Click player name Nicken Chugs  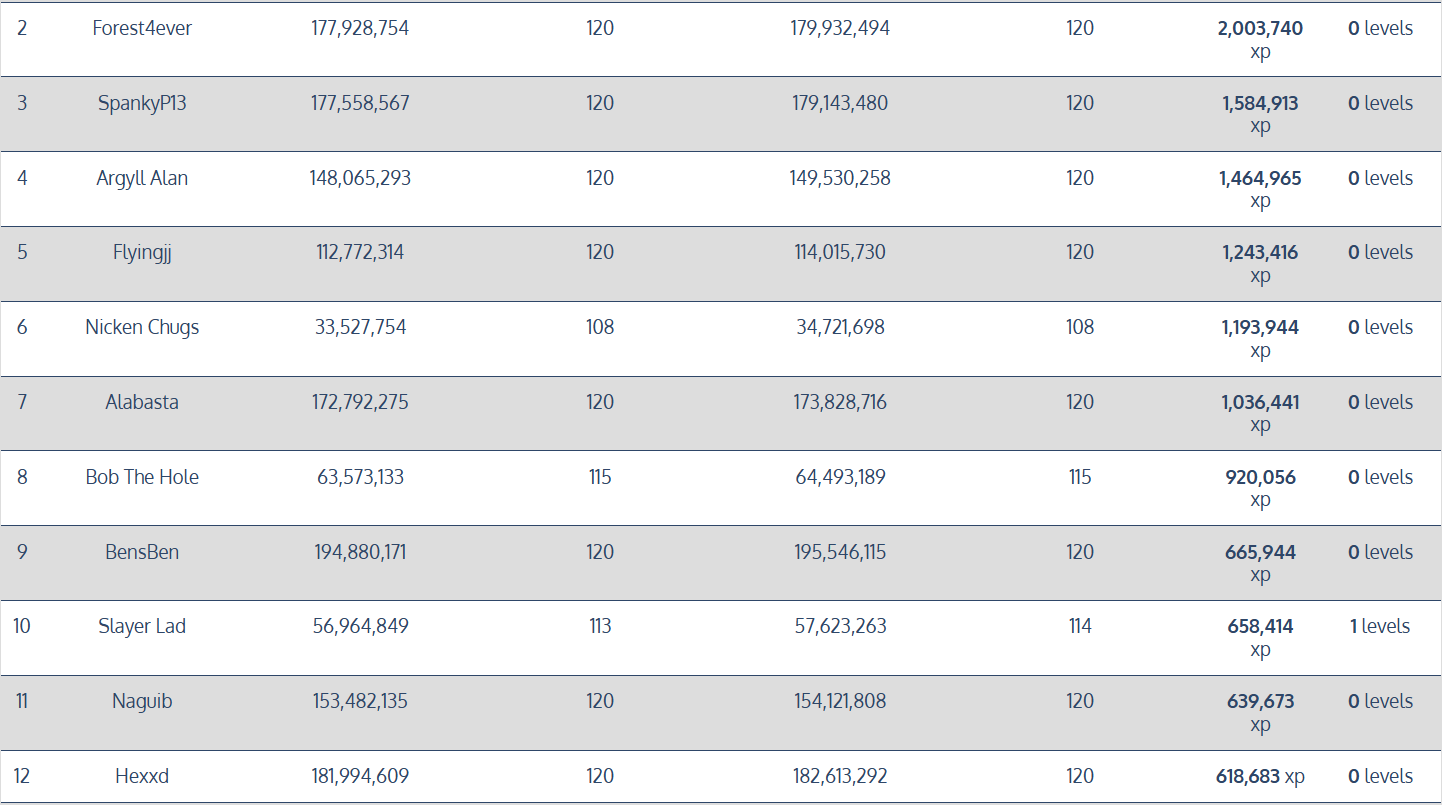coord(142,327)
